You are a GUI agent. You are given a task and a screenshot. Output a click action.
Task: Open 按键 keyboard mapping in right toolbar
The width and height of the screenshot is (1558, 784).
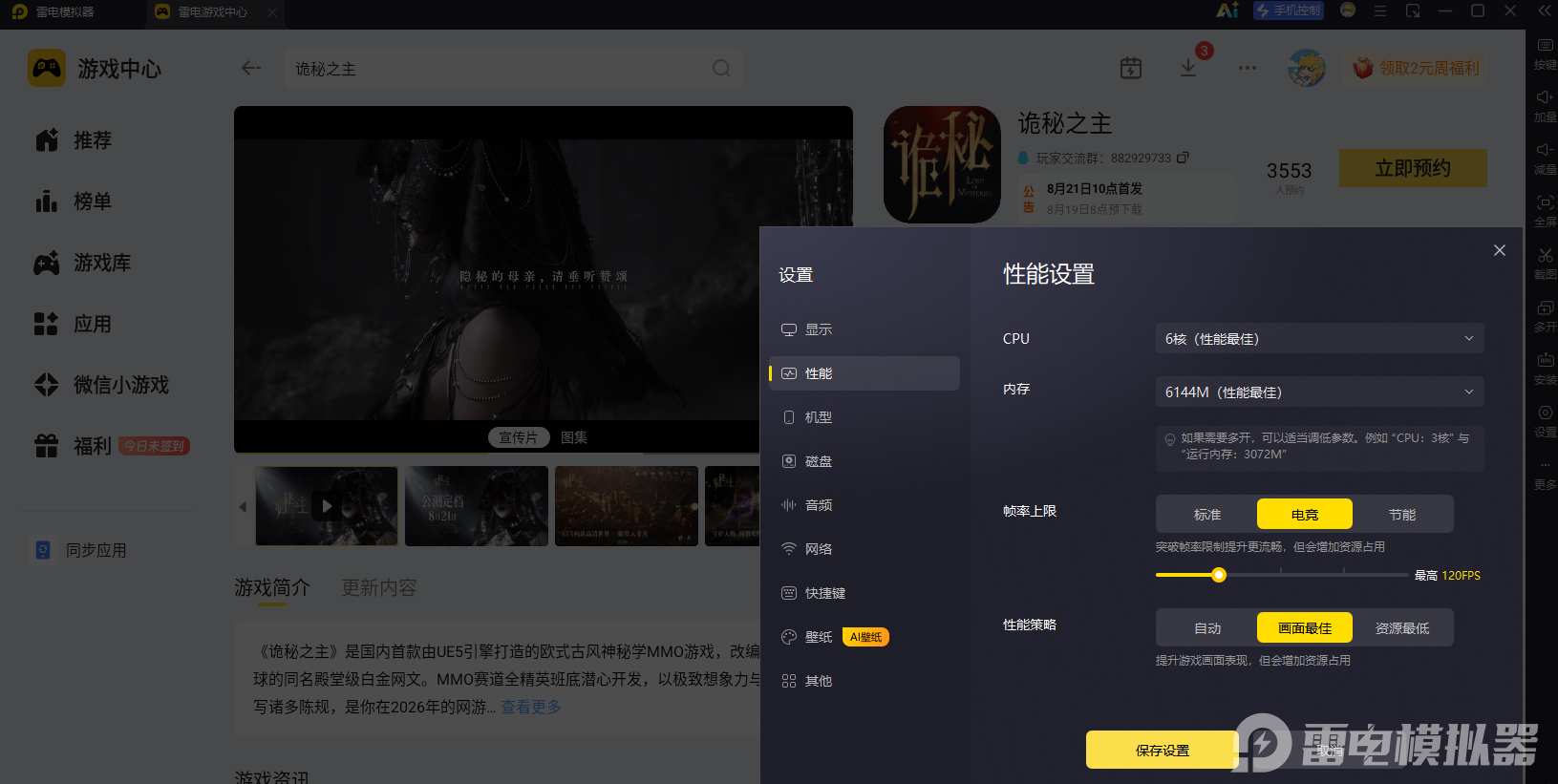[1545, 53]
